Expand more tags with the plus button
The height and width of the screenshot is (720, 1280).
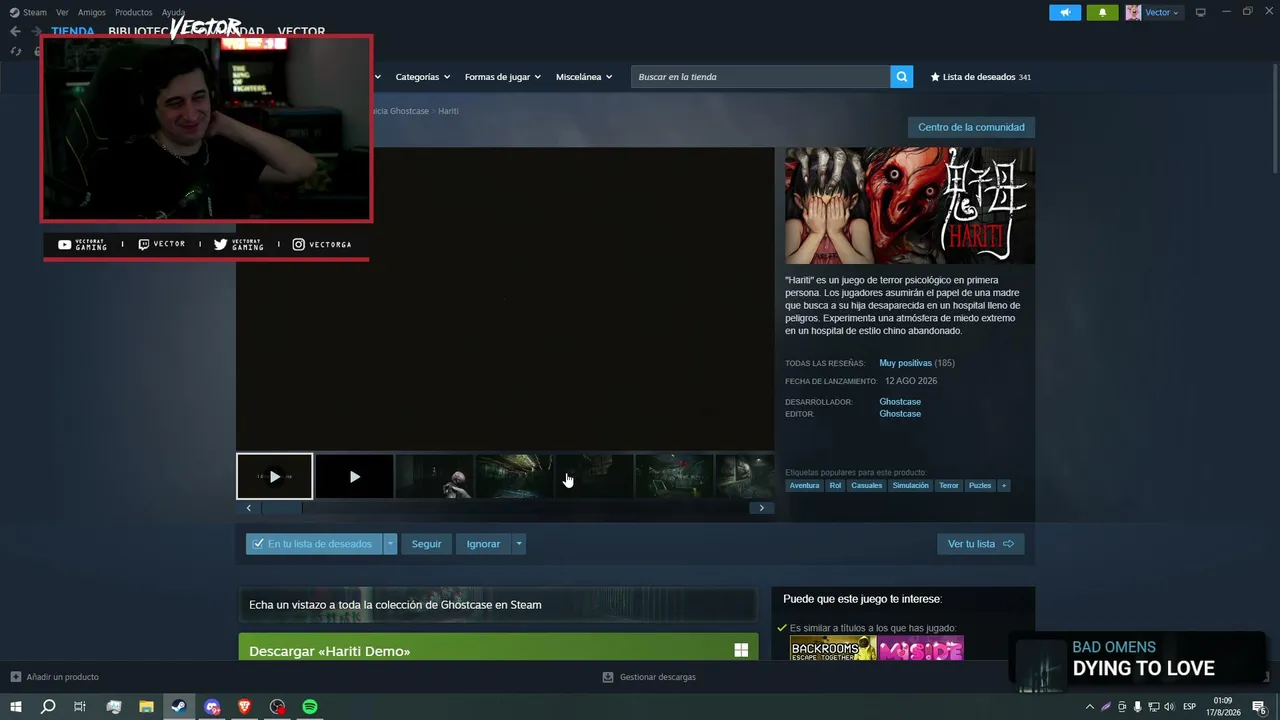click(x=1004, y=486)
